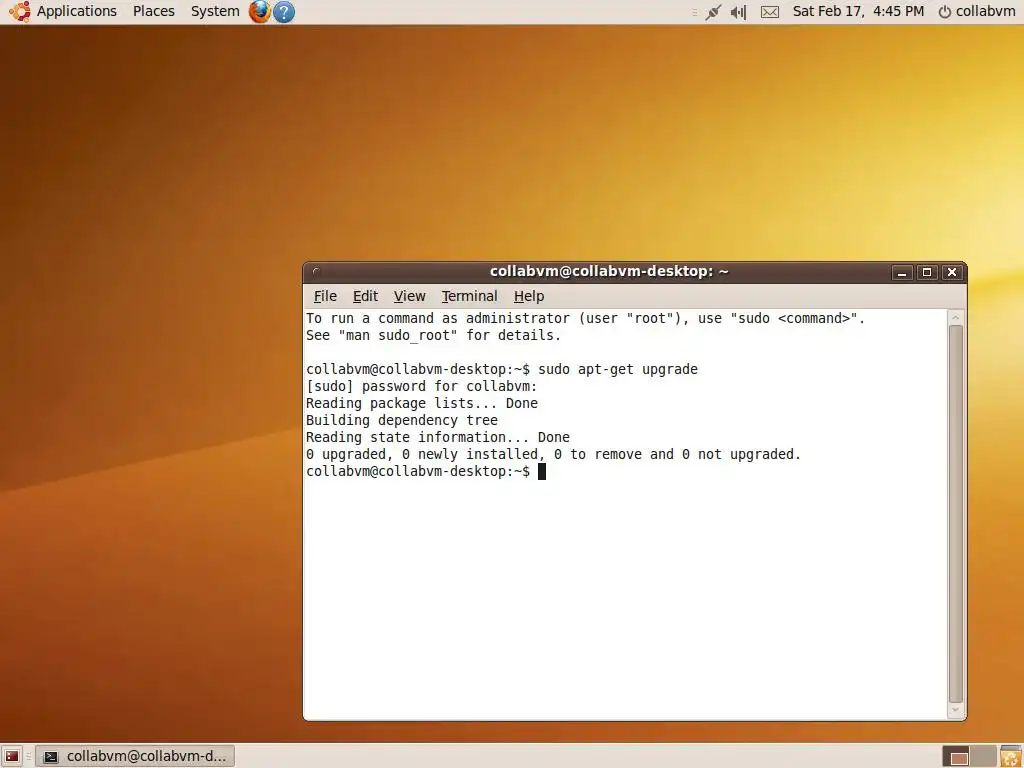Image resolution: width=1024 pixels, height=768 pixels.
Task: Click the '0 upgraded, 0 newly installed' line
Action: [553, 455]
